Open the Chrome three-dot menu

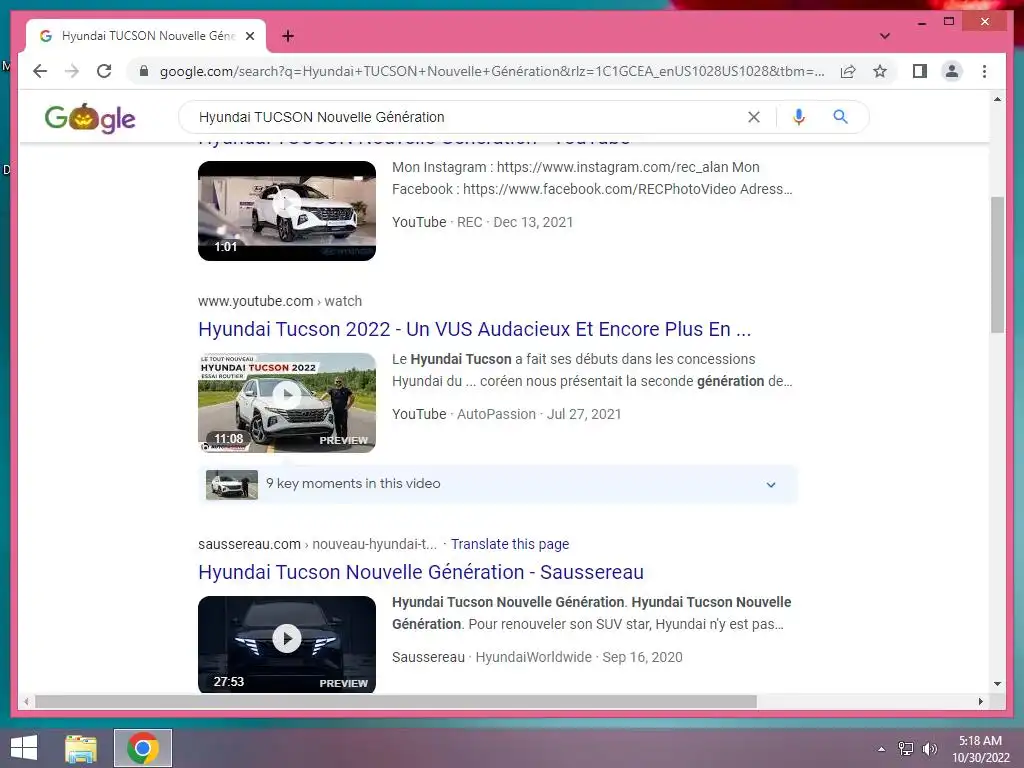click(984, 71)
